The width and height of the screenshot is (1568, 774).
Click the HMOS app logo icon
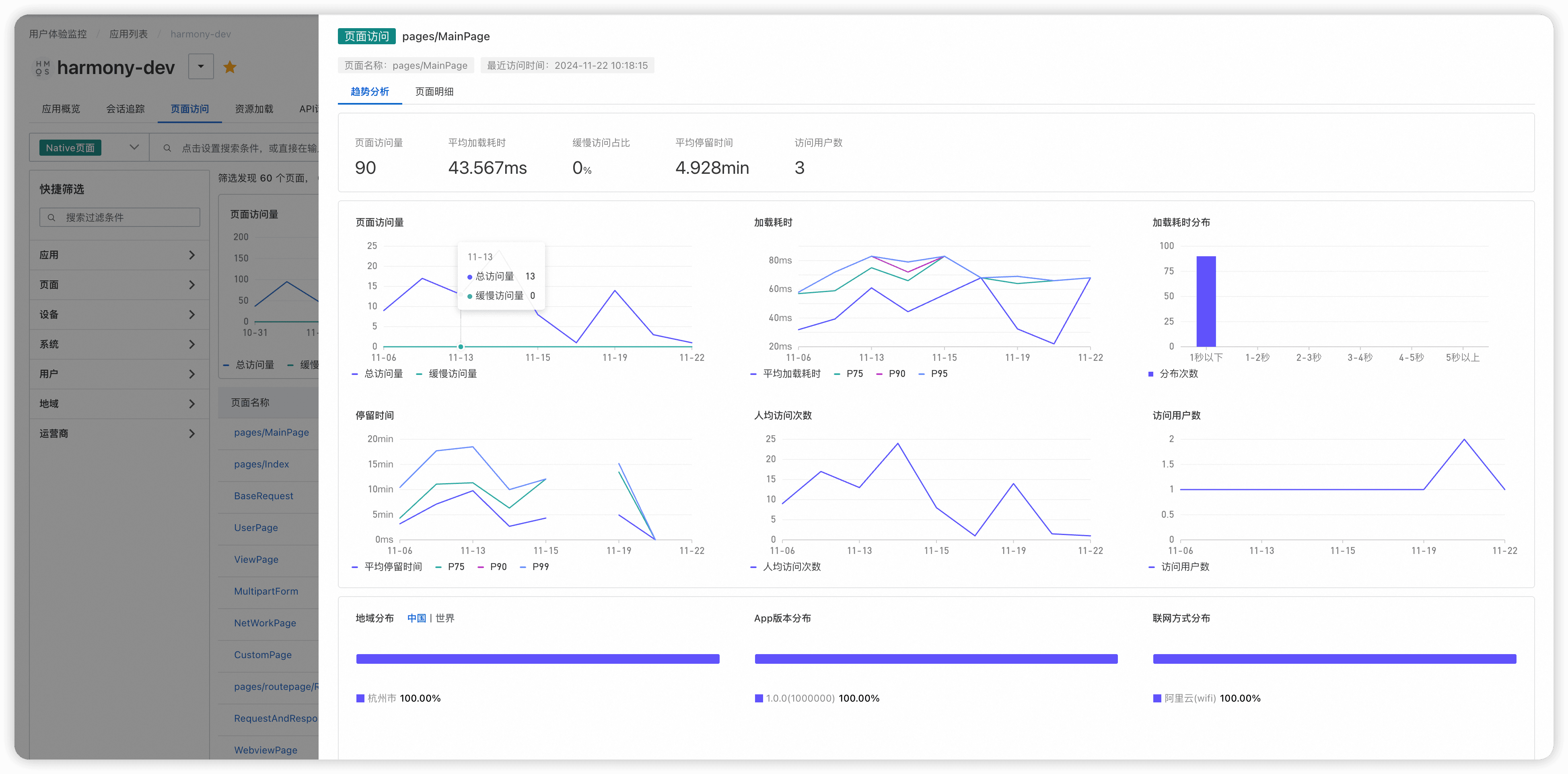pyautogui.click(x=43, y=68)
